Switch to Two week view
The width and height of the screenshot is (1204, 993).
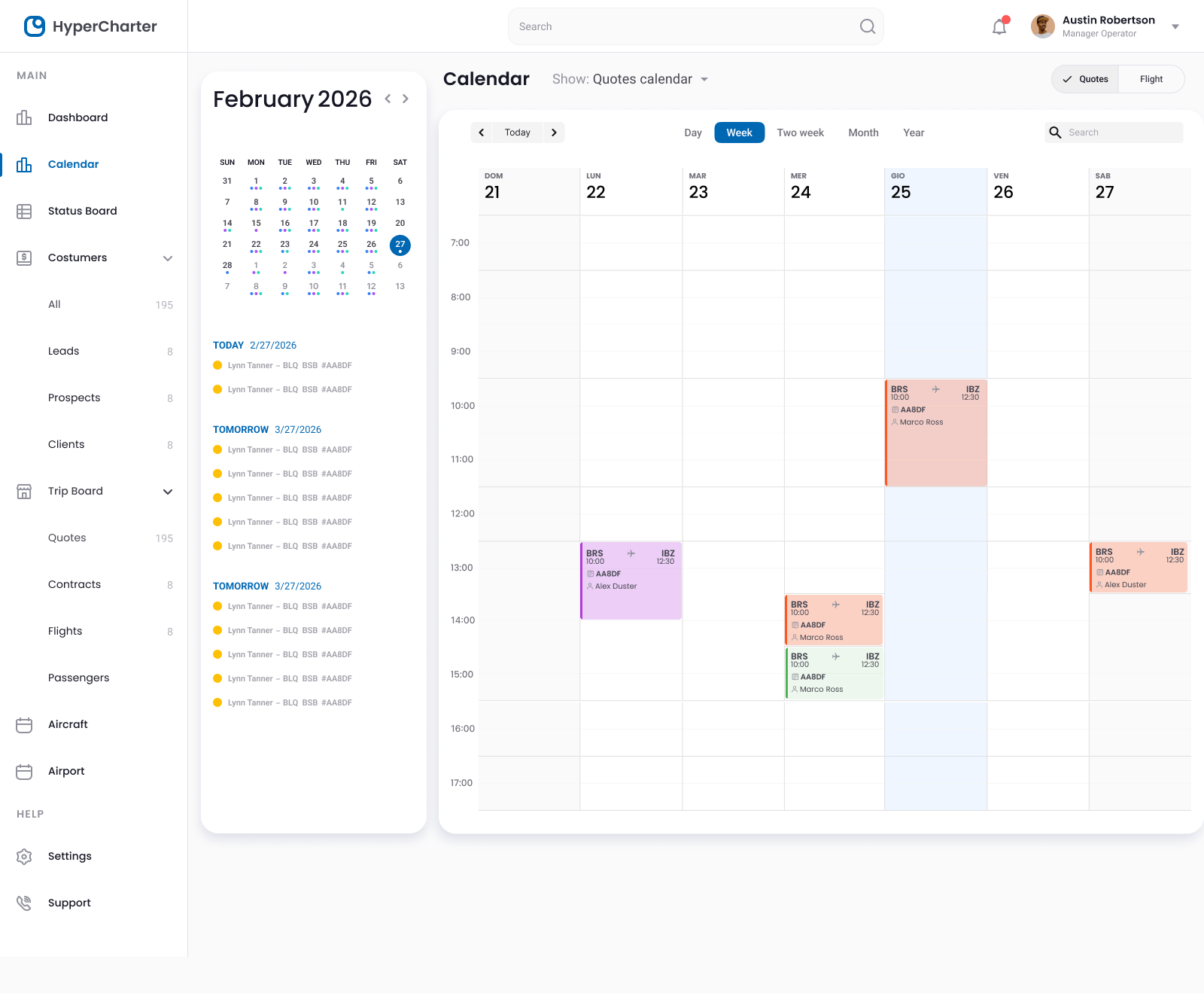[x=800, y=133]
